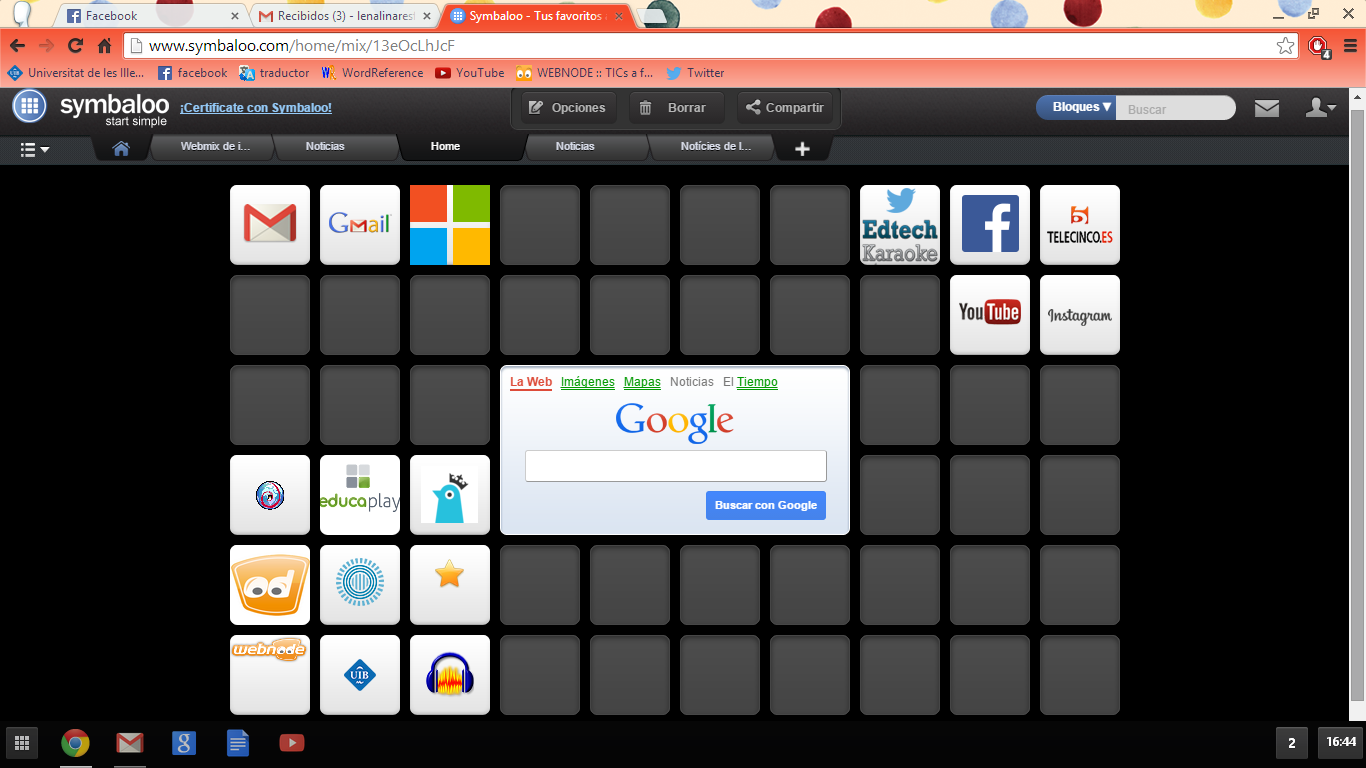Open the Facebook tile in the webmix
The image size is (1366, 768).
[989, 225]
